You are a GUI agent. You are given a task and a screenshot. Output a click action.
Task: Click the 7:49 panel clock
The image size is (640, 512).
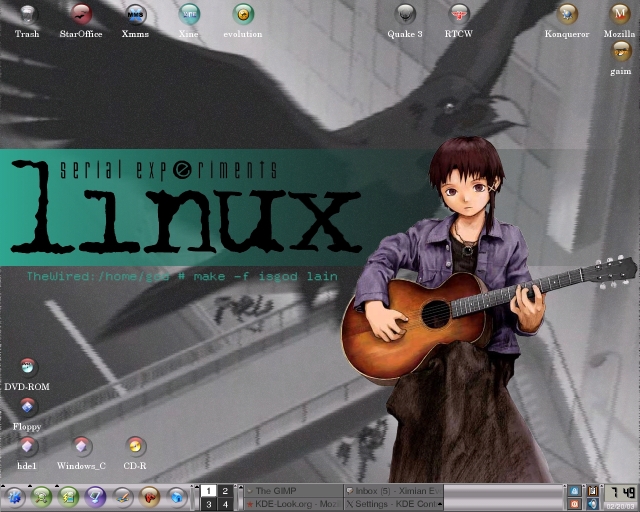[x=620, y=493]
